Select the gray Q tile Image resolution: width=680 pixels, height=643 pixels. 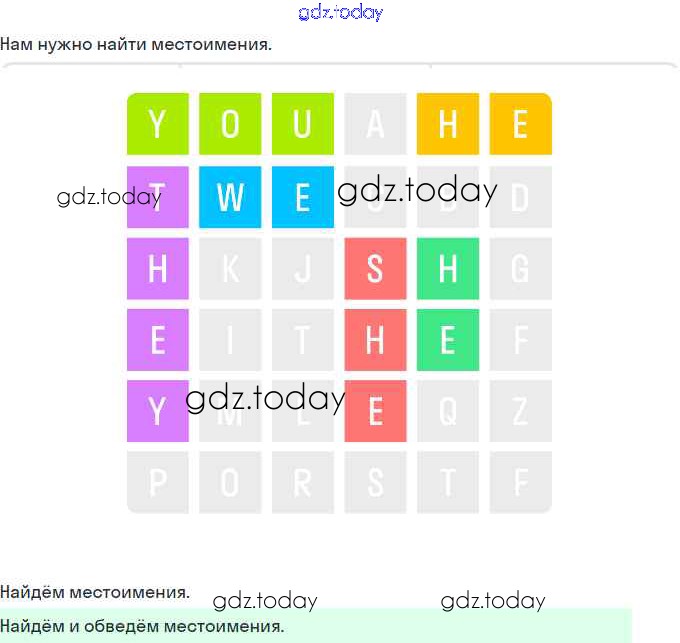448,411
